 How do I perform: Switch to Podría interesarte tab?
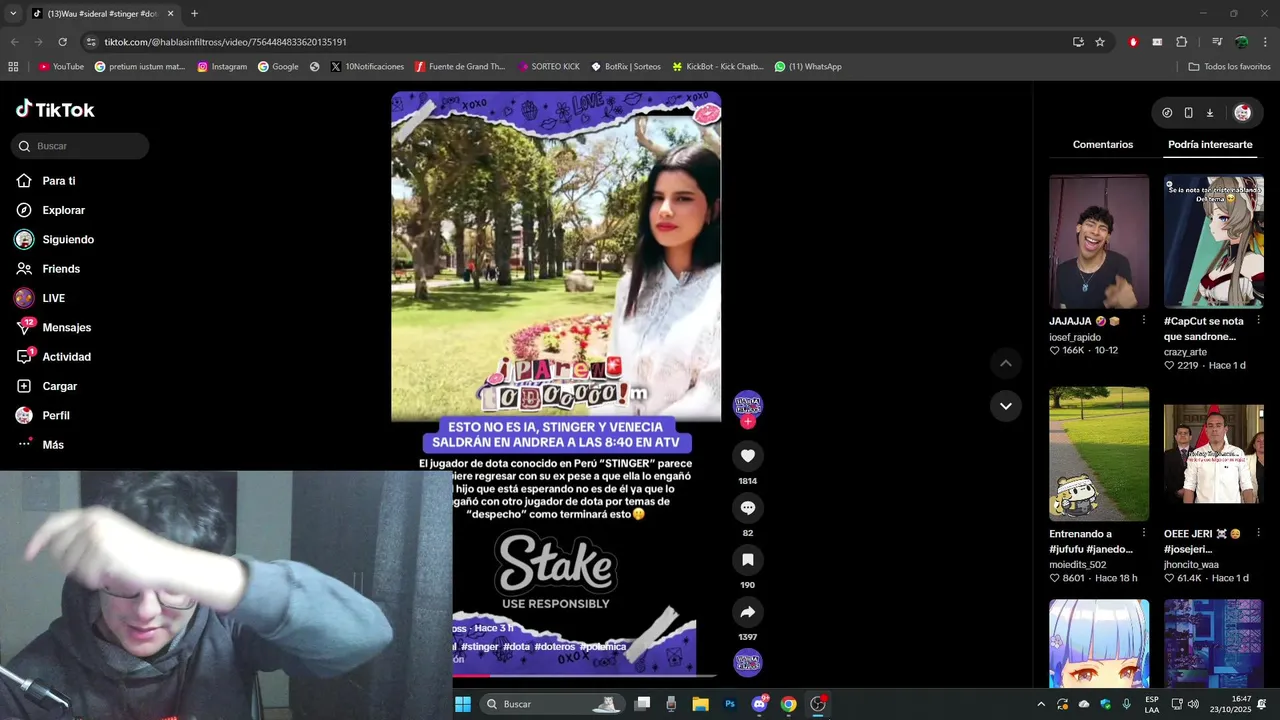pyautogui.click(x=1210, y=145)
